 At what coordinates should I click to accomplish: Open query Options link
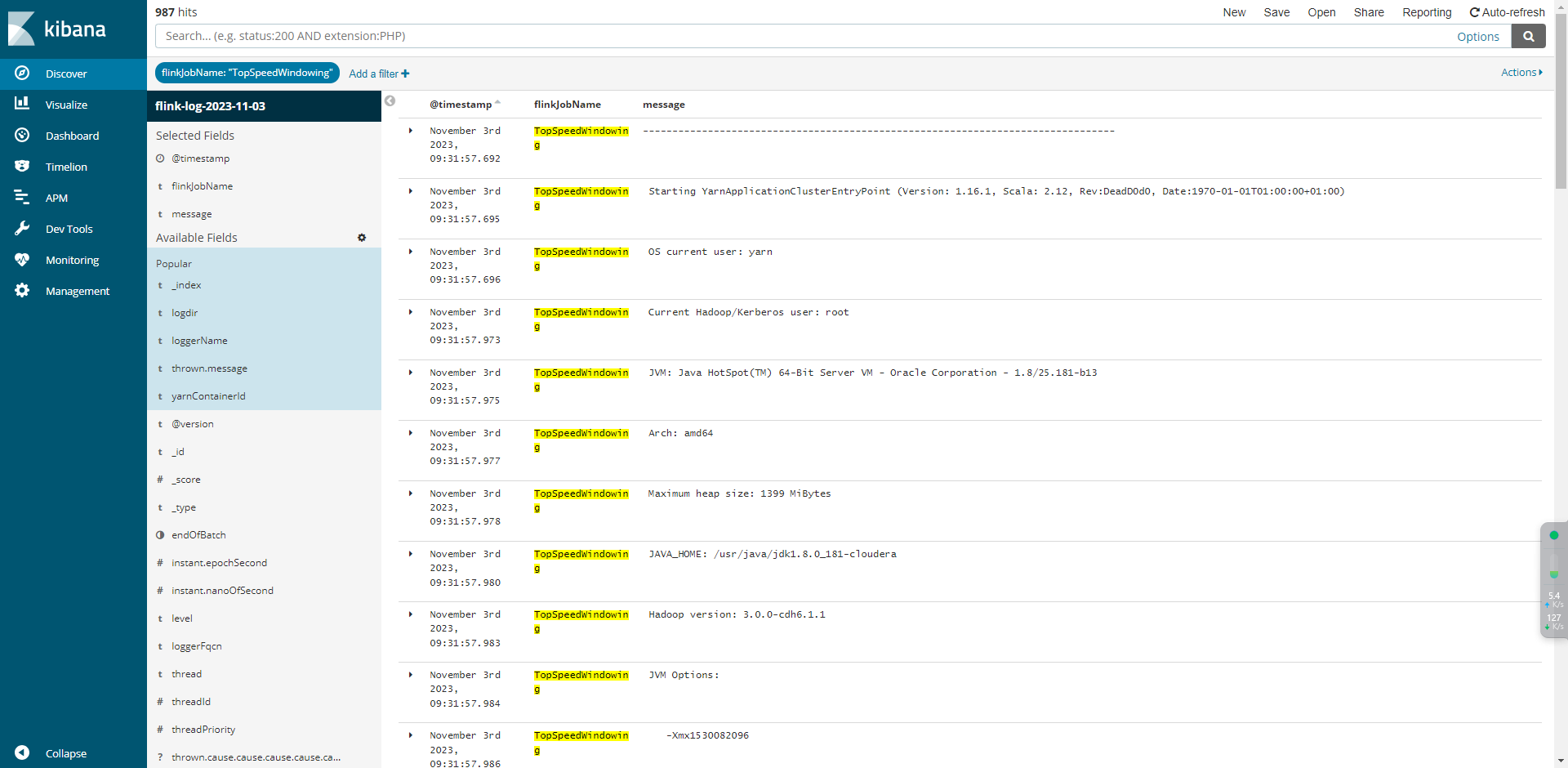(1478, 37)
